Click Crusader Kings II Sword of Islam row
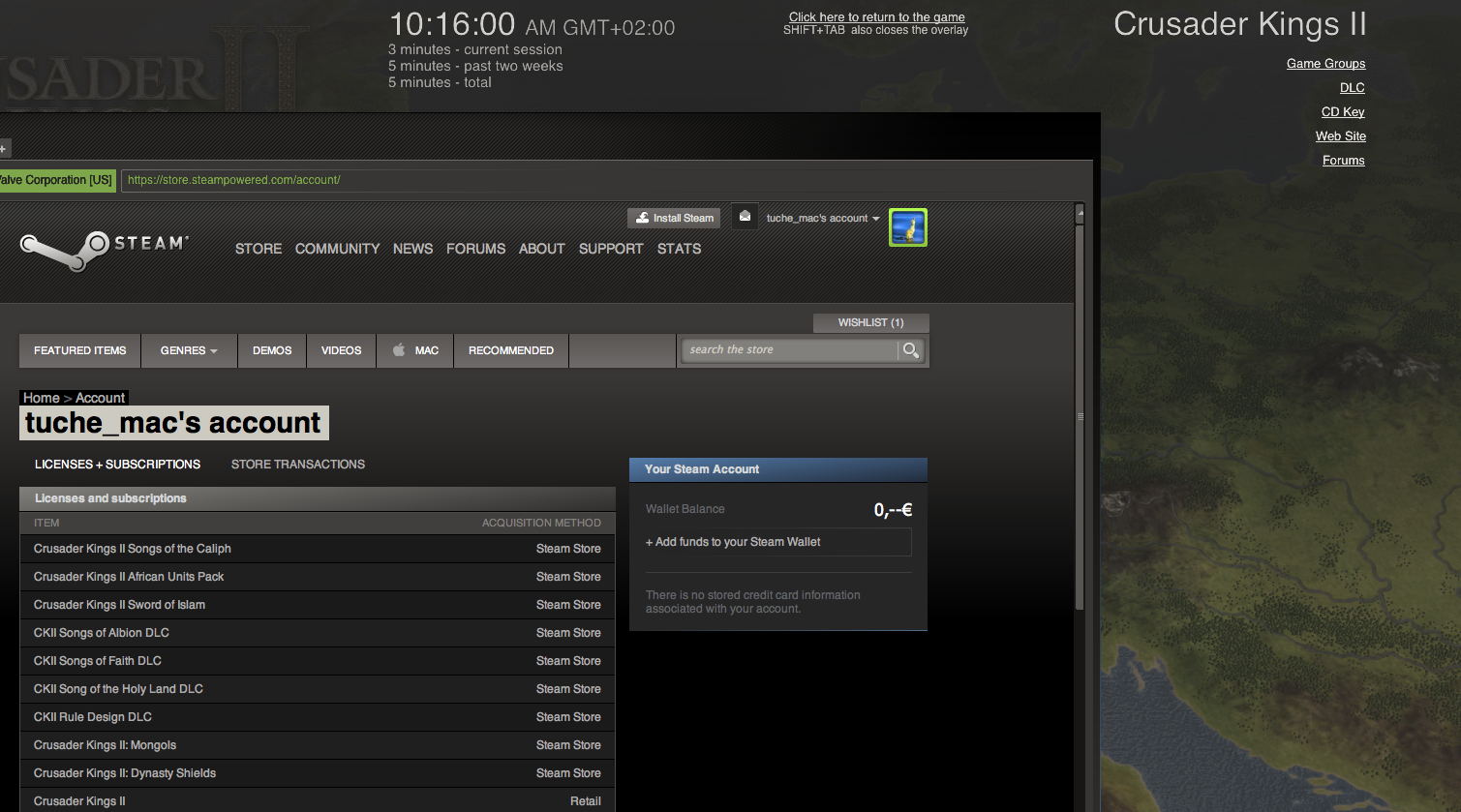 (318, 605)
